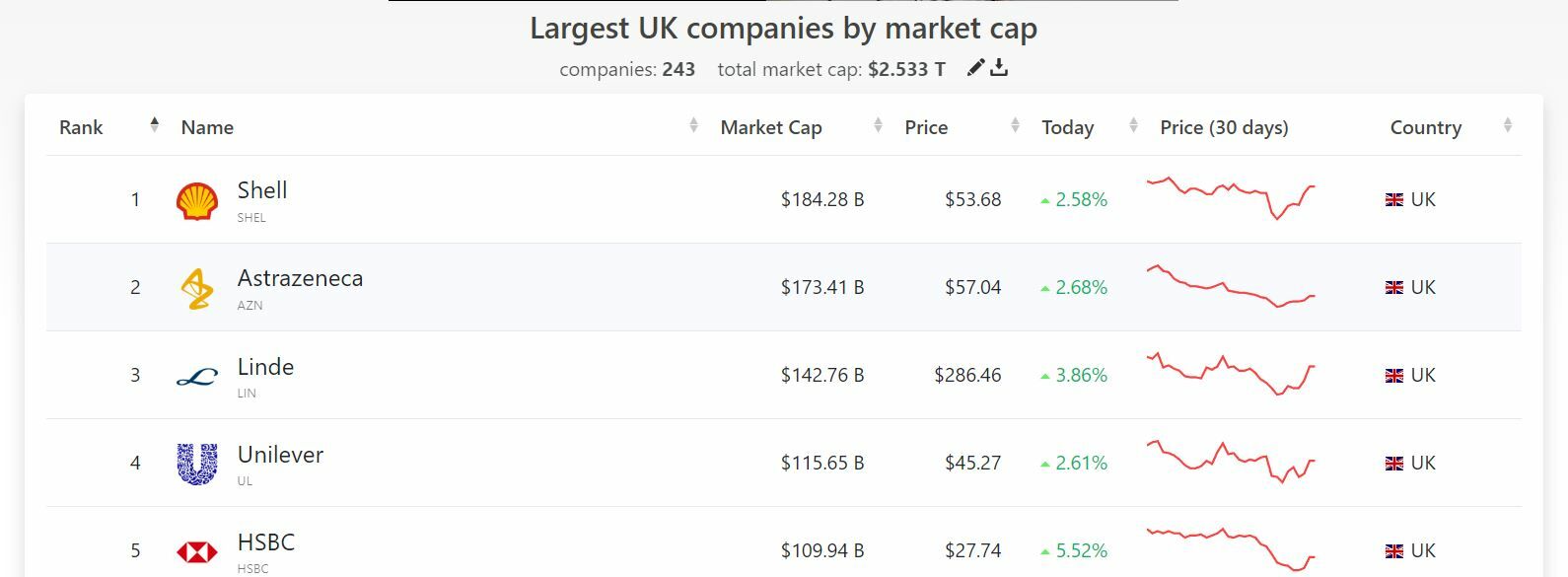Click the Astrazeneca logo icon
Image resolution: width=1568 pixels, height=577 pixels.
197,288
